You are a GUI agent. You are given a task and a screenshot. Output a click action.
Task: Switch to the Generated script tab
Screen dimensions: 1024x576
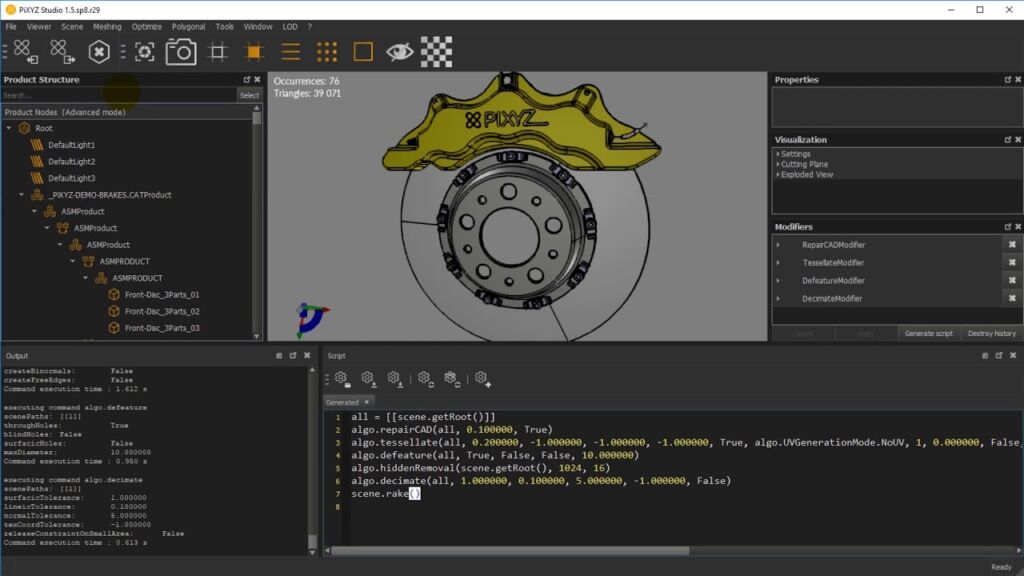click(x=342, y=403)
